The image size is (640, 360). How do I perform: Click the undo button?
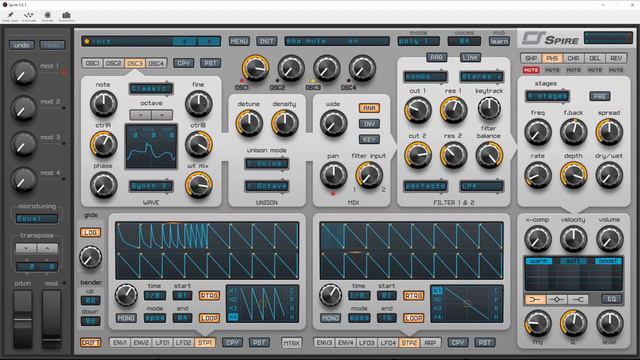[22, 45]
